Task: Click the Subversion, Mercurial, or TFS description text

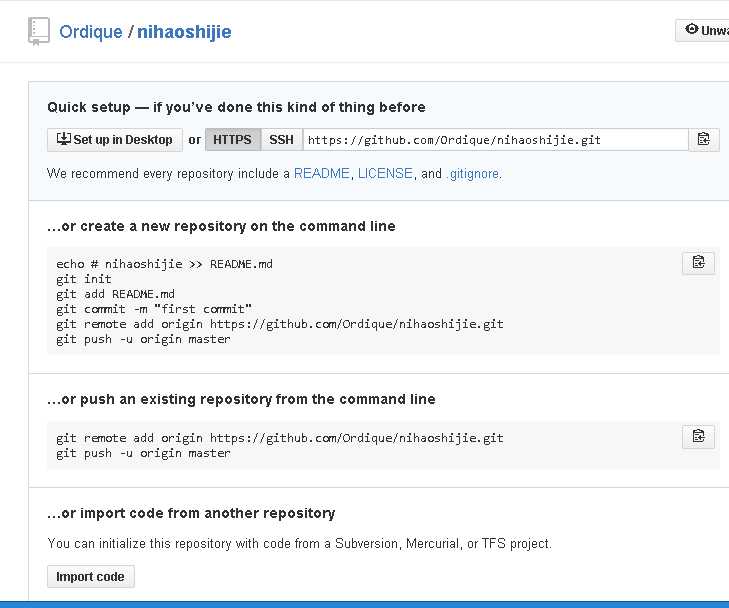Action: [x=299, y=543]
